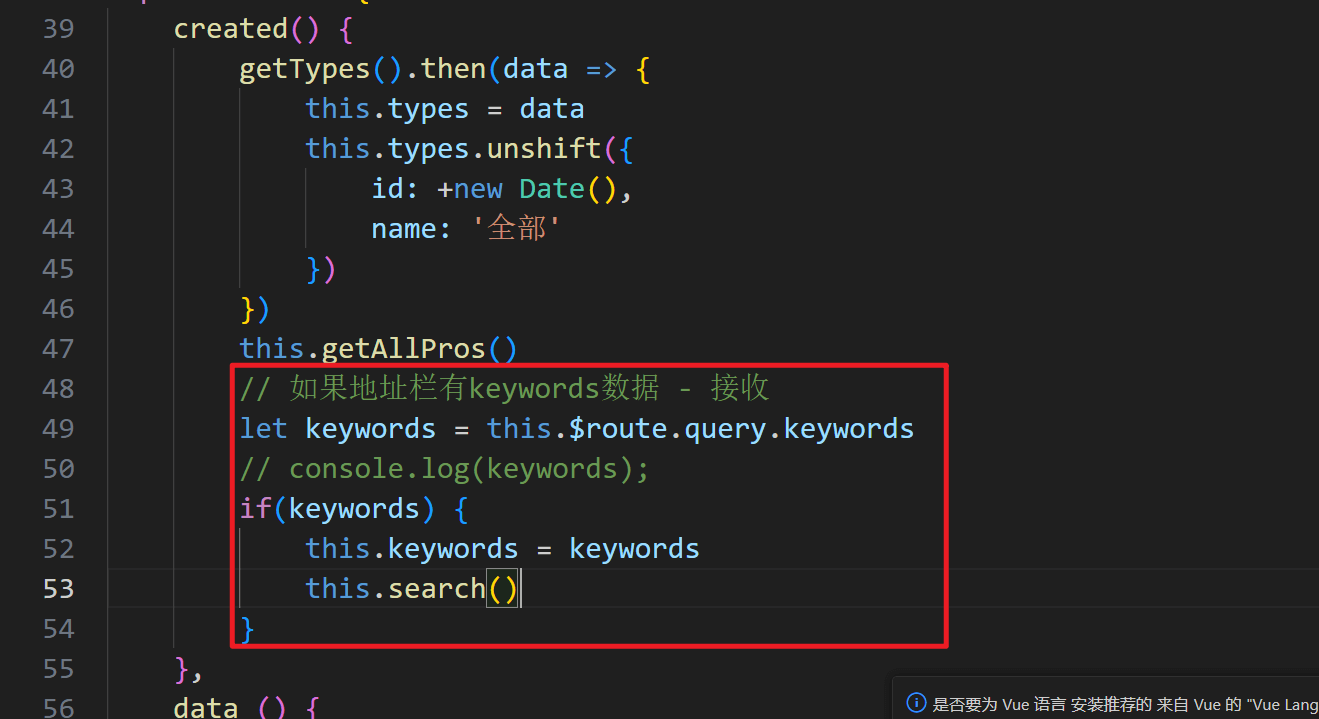Image resolution: width=1319 pixels, height=719 pixels.
Task: Click line number 47 in the gutter
Action: (x=58, y=349)
